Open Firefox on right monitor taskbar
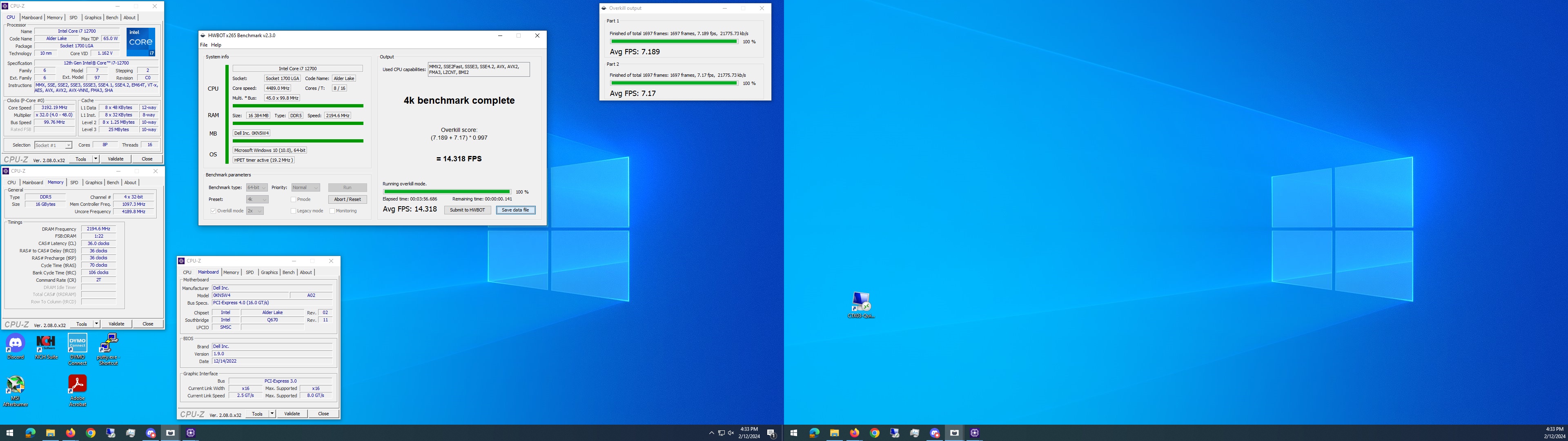Screen dimensions: 1568x441 point(855,433)
